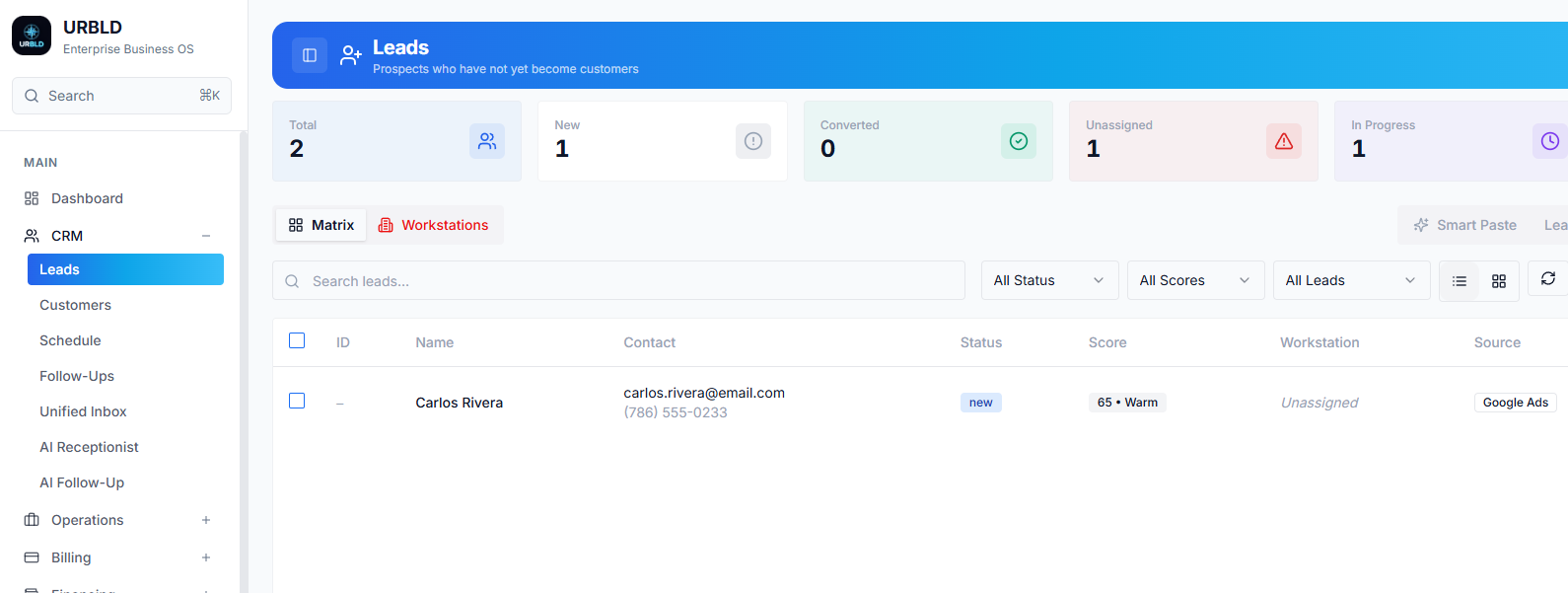Click the New leads stat card
Screen dimensions: 1568x593
[x=663, y=141]
